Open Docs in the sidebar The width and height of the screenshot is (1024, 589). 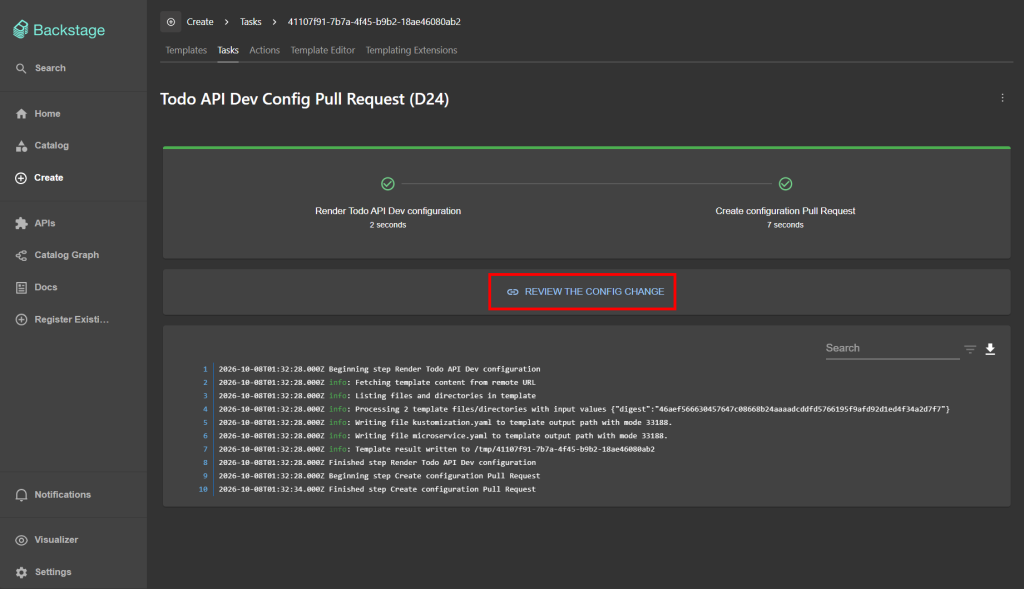point(36,287)
